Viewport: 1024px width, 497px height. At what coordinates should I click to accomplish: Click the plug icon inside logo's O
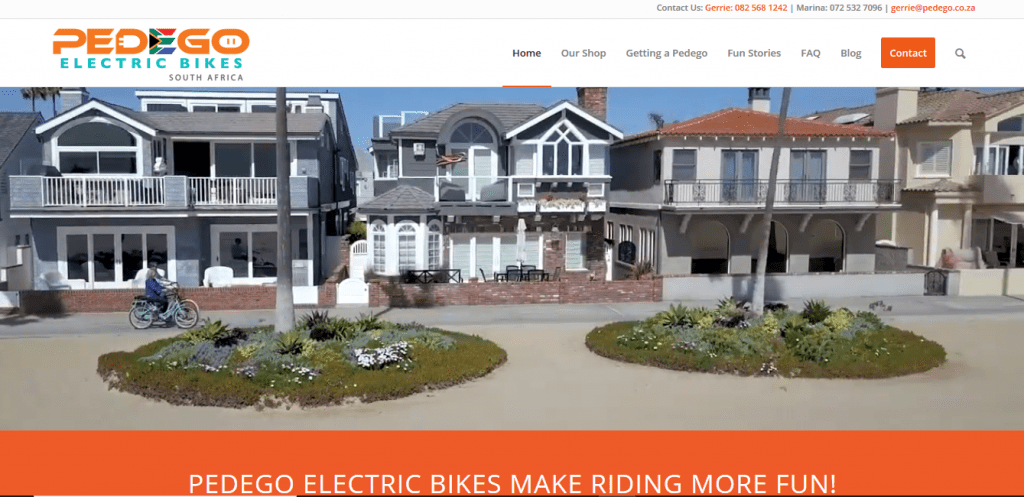coord(227,42)
